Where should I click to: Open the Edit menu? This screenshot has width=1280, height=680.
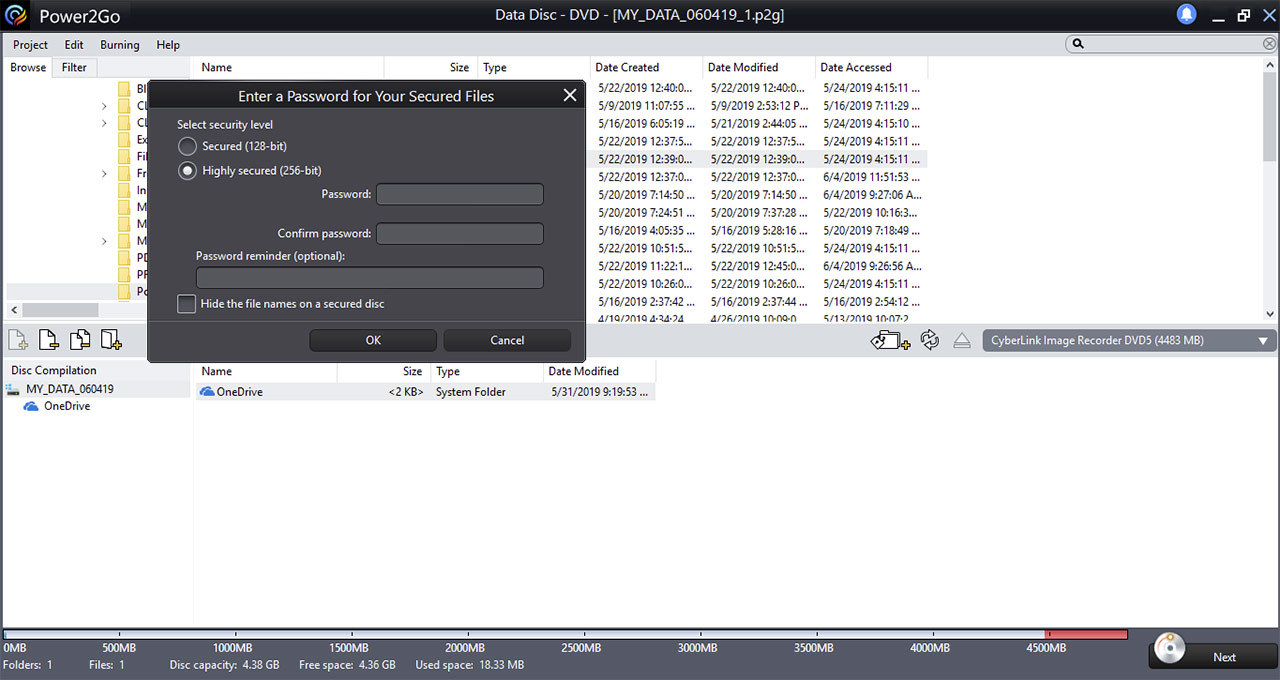[x=74, y=45]
